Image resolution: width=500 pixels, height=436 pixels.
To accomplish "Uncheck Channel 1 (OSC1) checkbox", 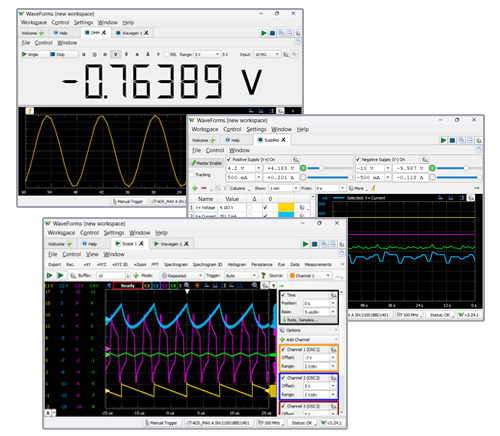I will pos(283,349).
